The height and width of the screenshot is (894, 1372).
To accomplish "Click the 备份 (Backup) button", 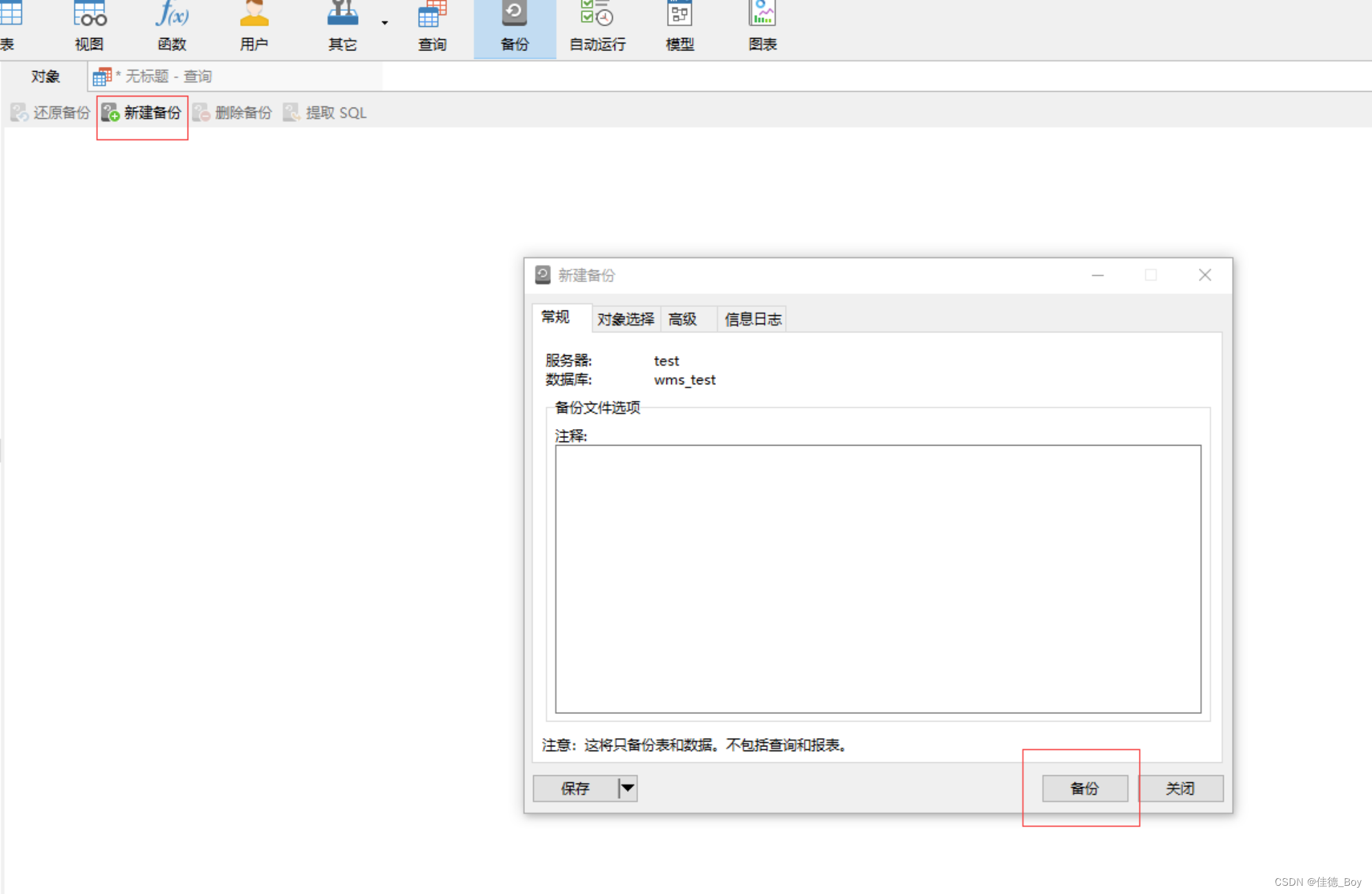I will pyautogui.click(x=1085, y=788).
